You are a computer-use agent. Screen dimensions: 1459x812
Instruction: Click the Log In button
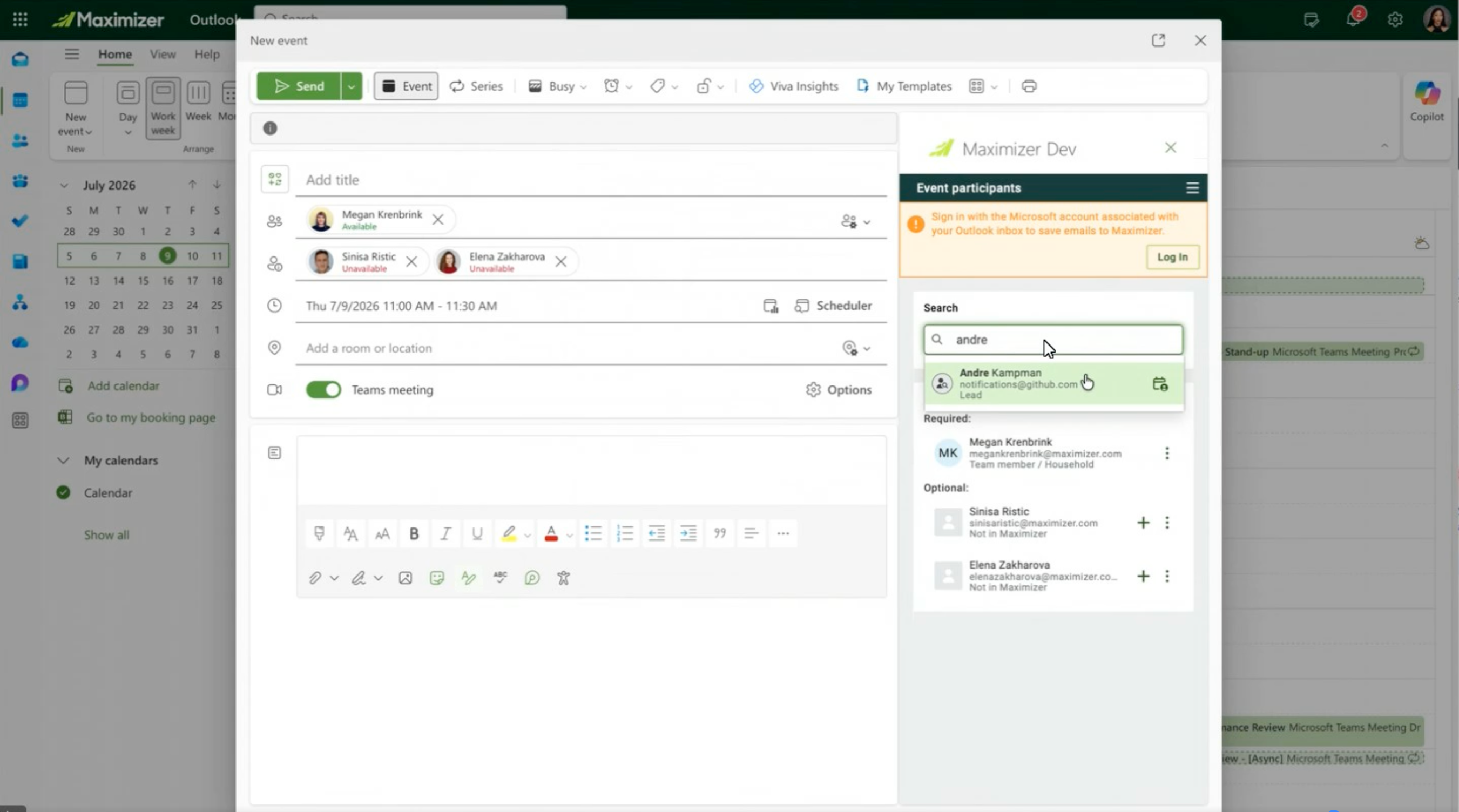coord(1172,257)
